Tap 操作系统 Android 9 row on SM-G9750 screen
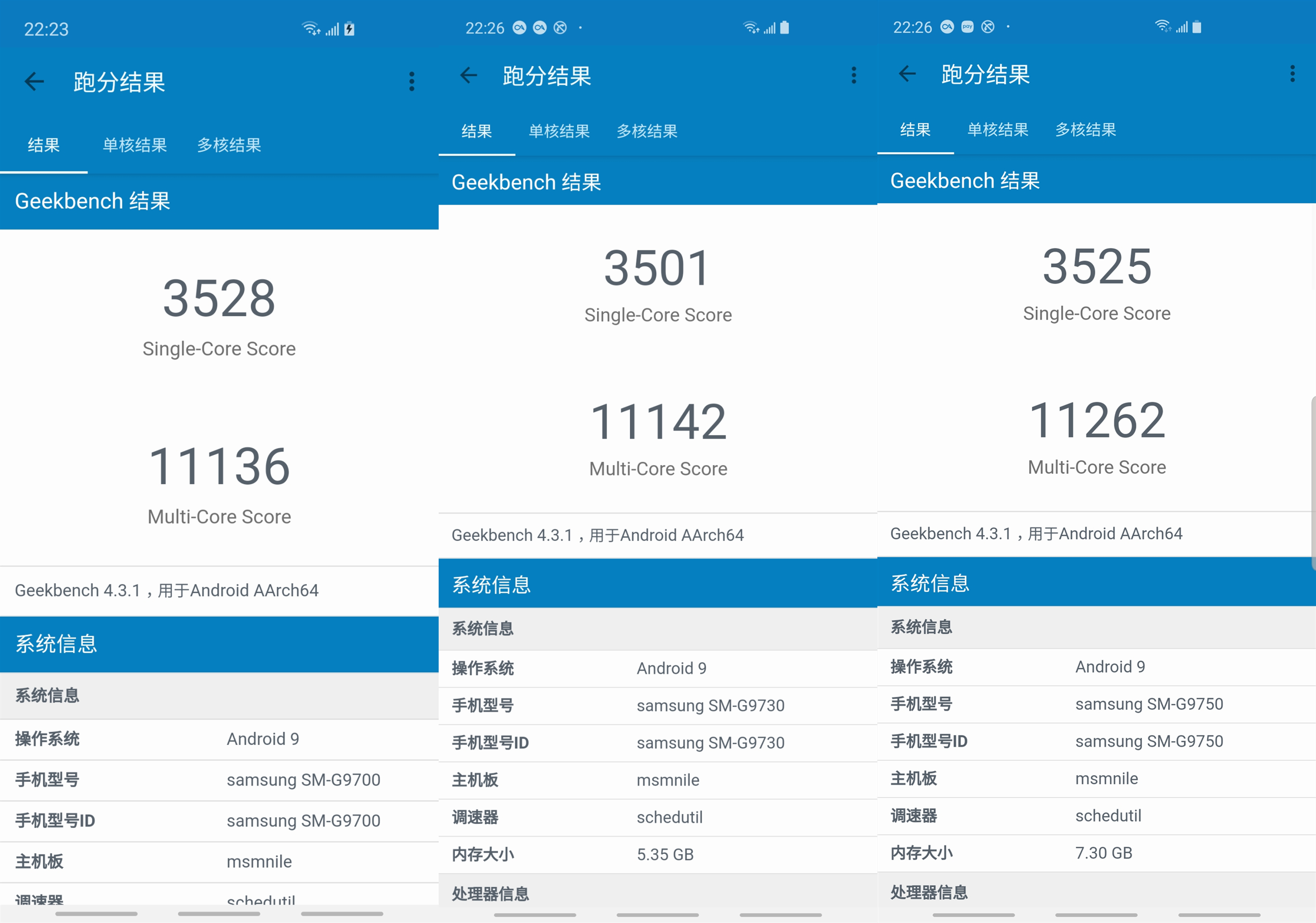This screenshot has height=923, width=1316. [x=1096, y=667]
